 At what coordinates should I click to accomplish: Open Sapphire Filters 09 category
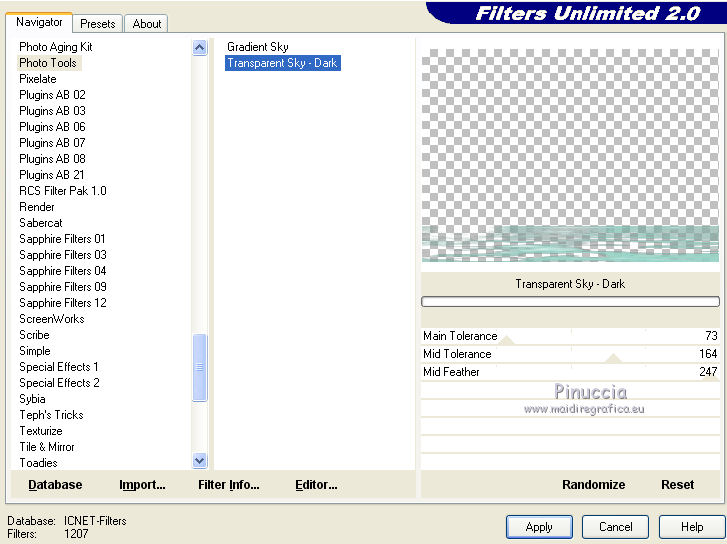(63, 287)
